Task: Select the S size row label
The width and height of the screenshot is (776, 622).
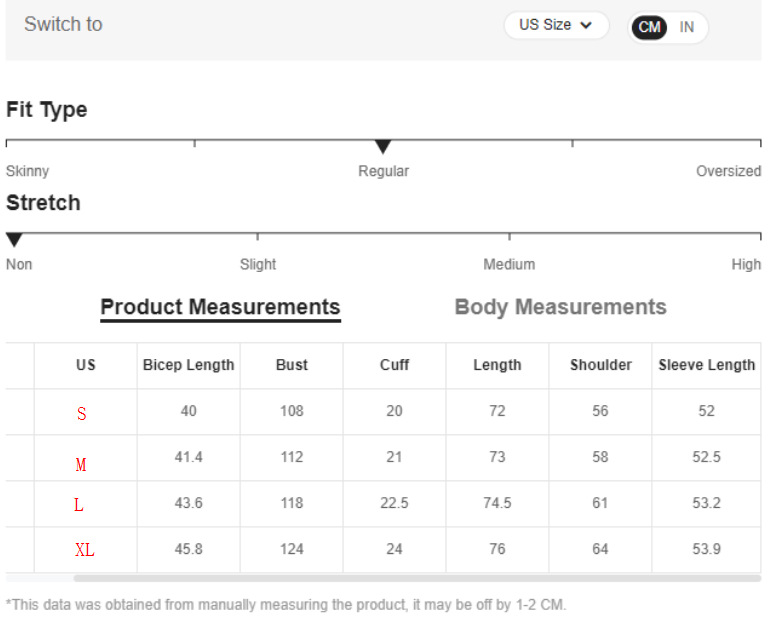Action: pos(82,414)
